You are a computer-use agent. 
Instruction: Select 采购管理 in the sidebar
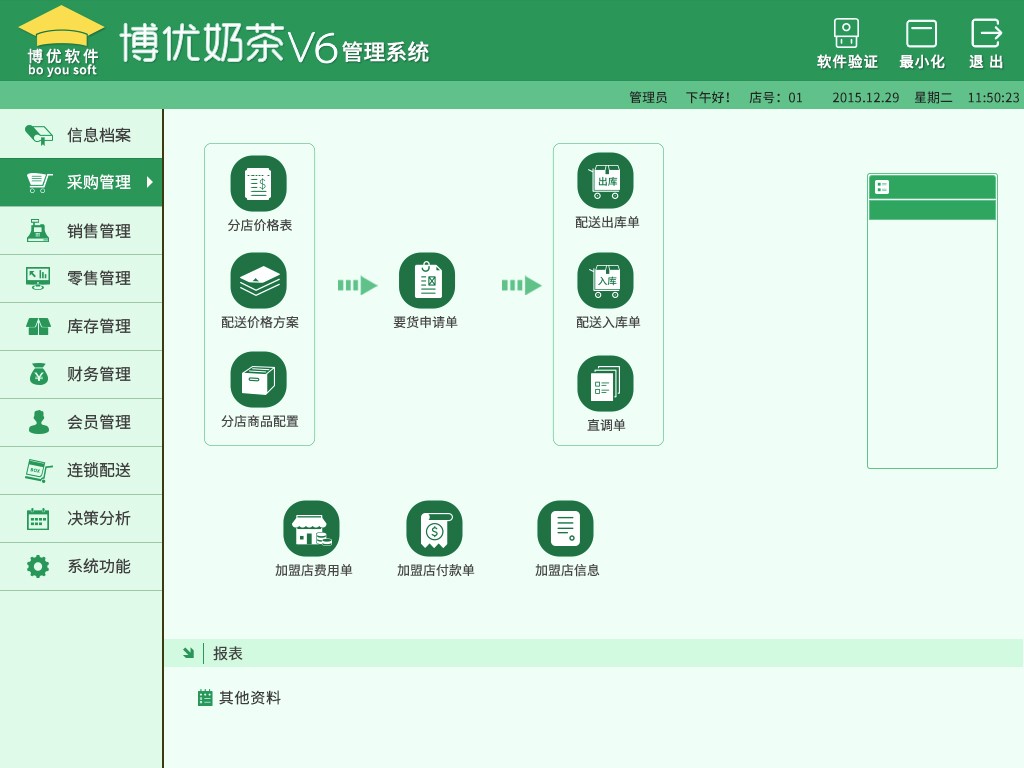coord(81,182)
